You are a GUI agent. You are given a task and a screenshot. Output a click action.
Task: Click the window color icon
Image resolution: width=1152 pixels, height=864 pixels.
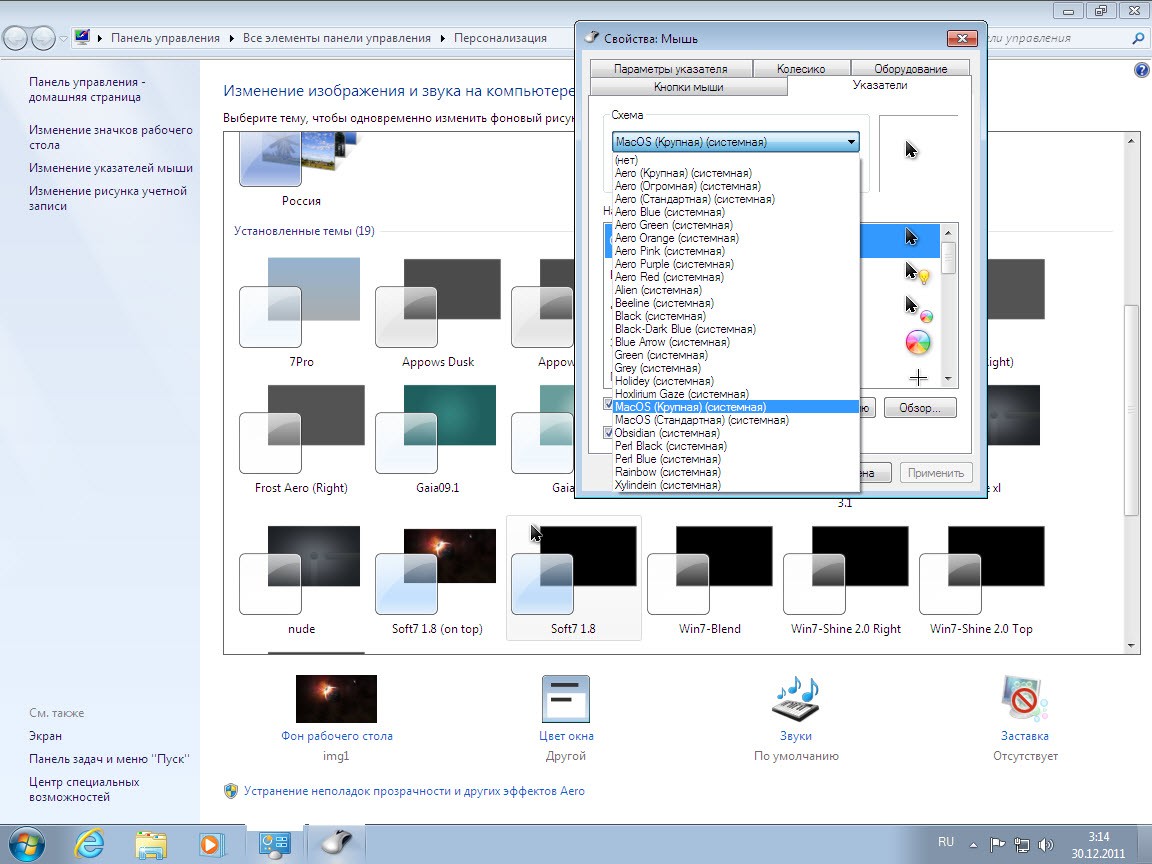click(x=566, y=699)
